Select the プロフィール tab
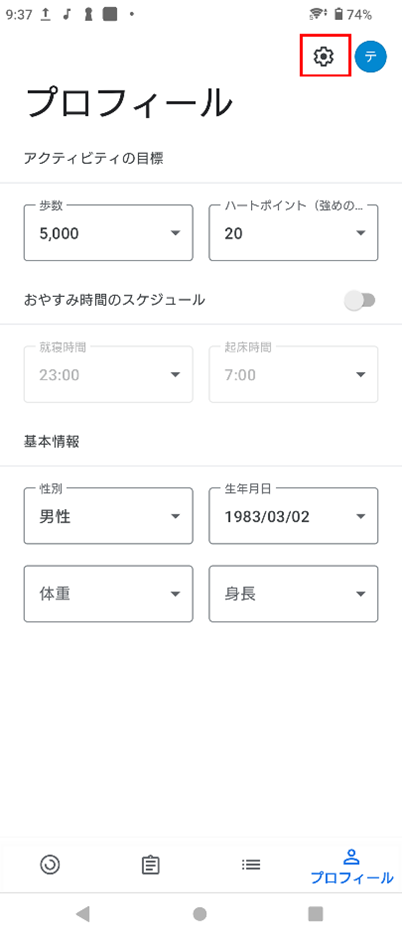Viewport: 402px width, 939px height. 352,867
